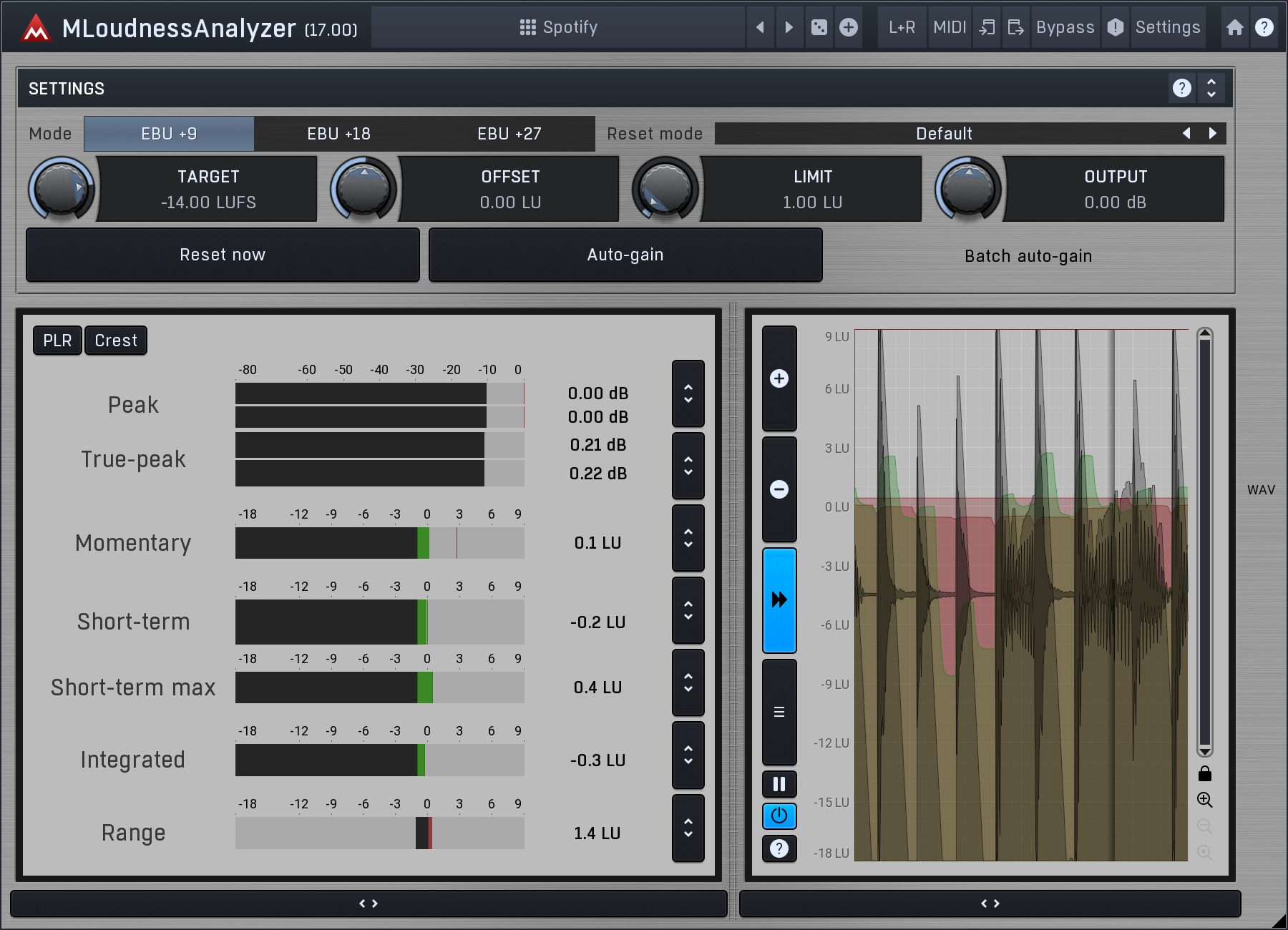Click the randomize dice icon
This screenshot has height=930, width=1288.
pyautogui.click(x=819, y=27)
